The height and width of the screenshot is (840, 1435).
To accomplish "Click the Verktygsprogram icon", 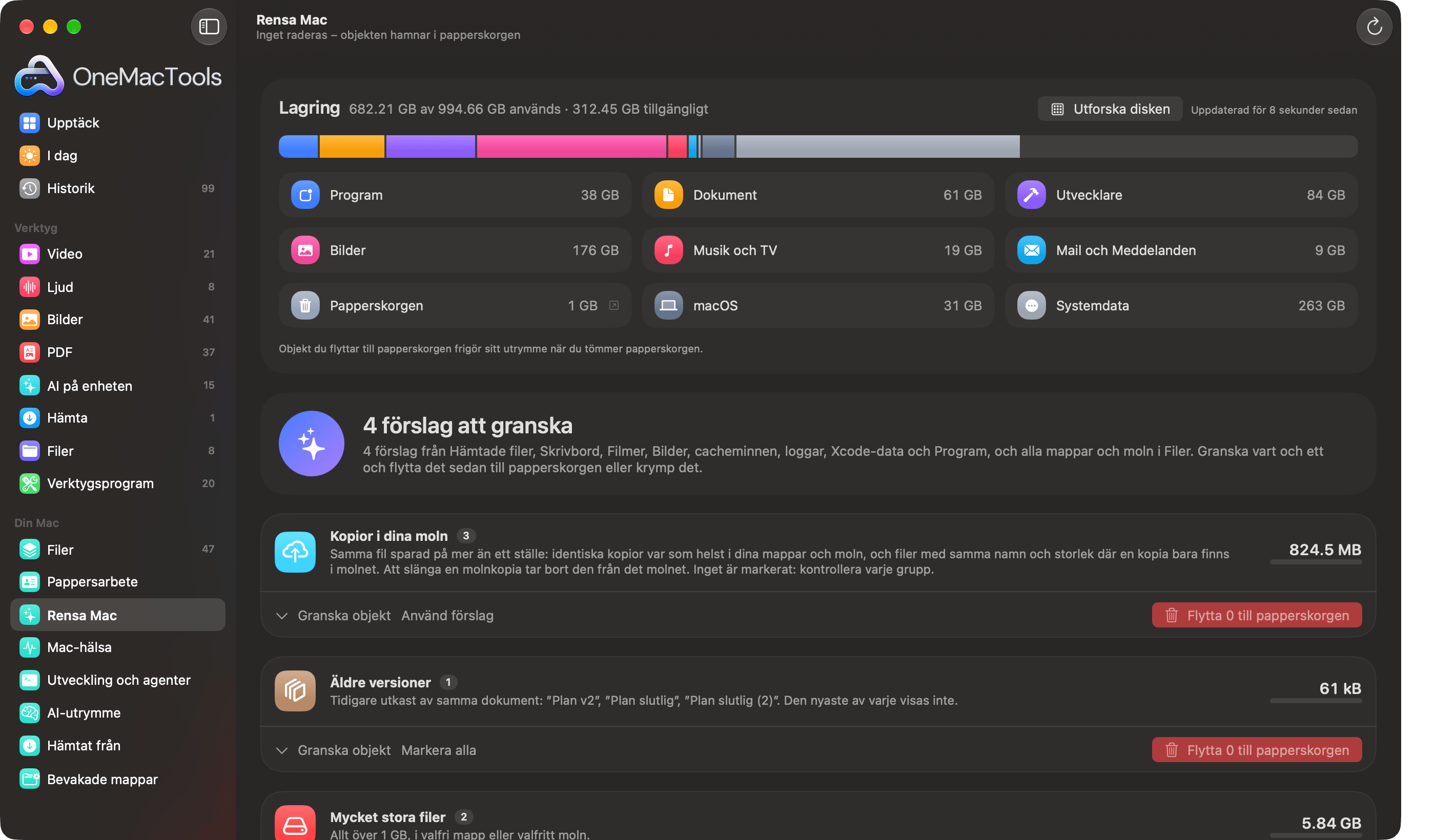I will pyautogui.click(x=30, y=483).
